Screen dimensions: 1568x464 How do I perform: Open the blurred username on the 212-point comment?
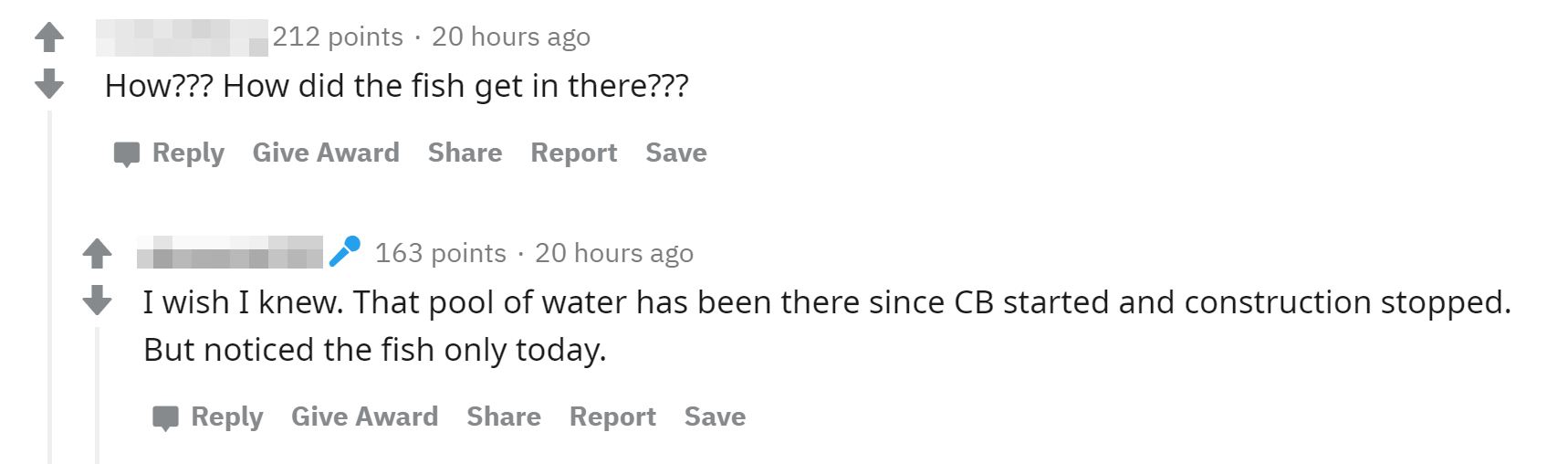[x=182, y=37]
